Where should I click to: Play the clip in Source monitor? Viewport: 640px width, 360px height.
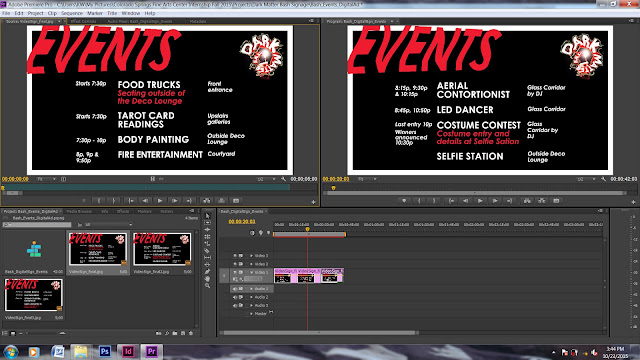pyautogui.click(x=160, y=201)
